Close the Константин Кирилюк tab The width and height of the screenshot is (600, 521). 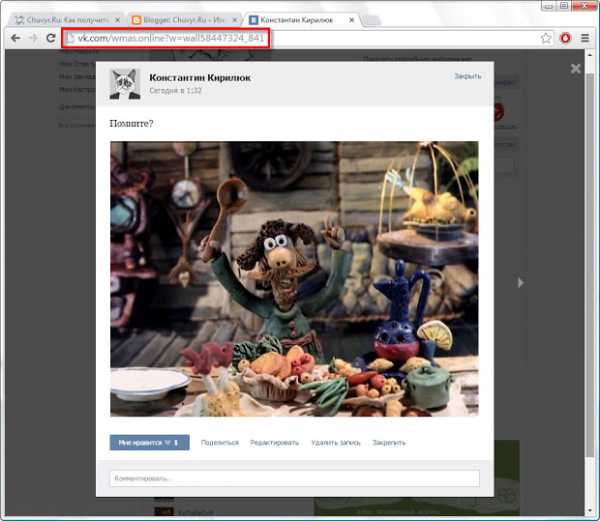tap(351, 20)
